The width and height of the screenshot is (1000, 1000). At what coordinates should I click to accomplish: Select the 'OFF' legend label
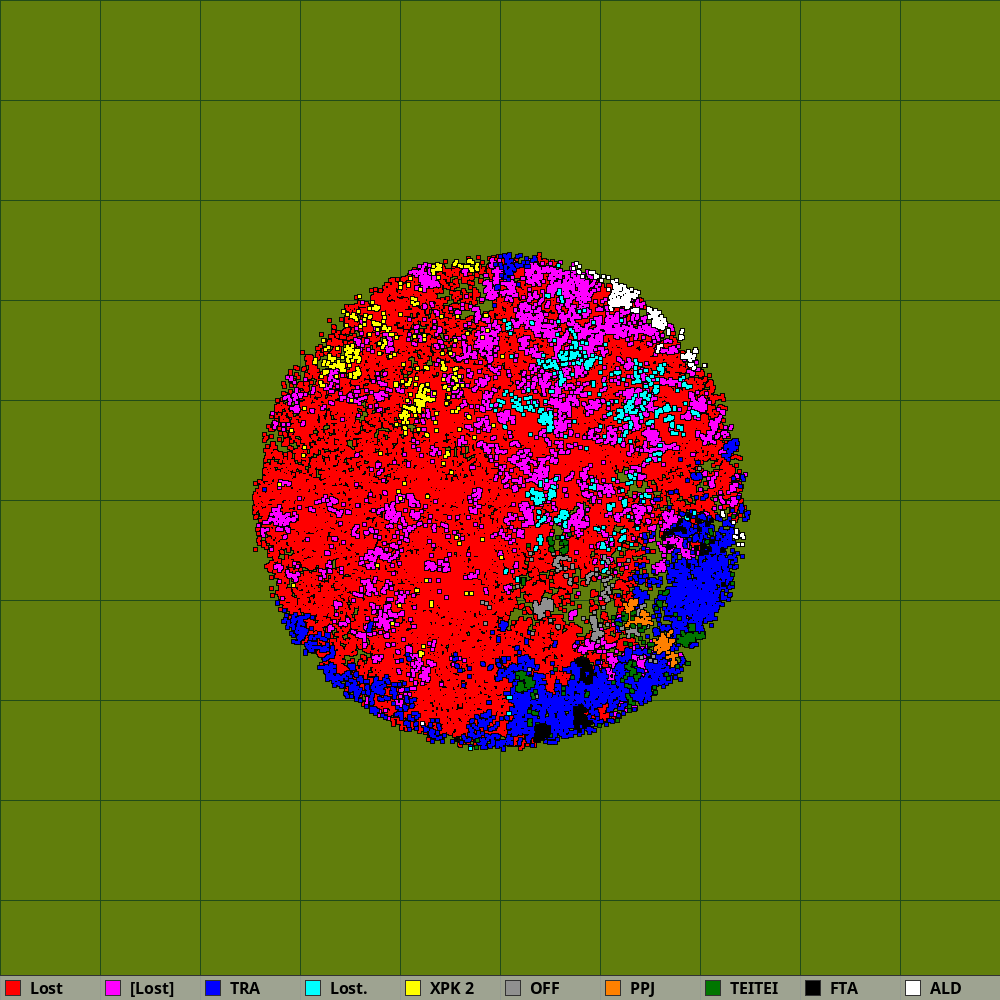545,988
